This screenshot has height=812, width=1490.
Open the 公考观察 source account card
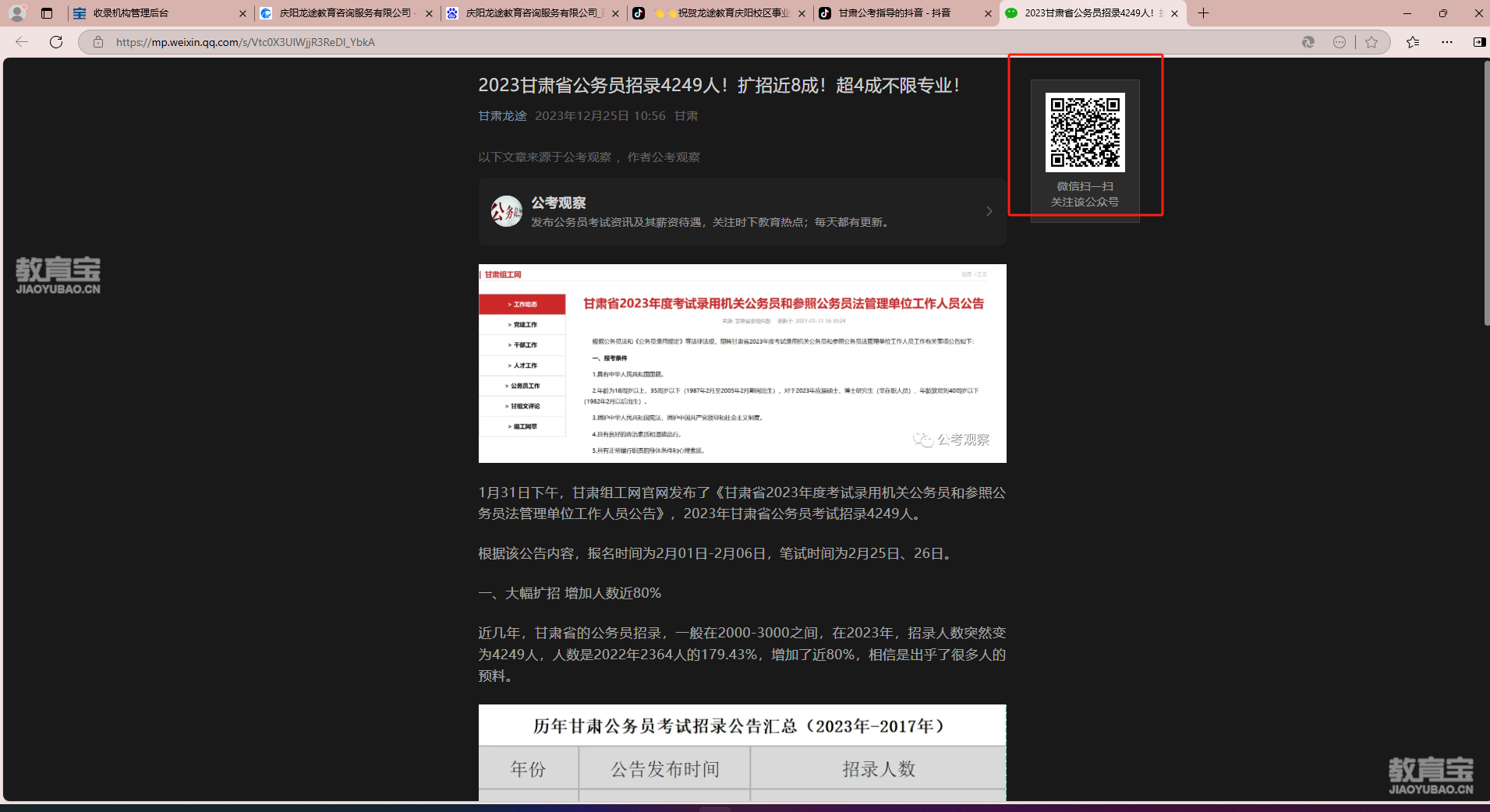(742, 212)
